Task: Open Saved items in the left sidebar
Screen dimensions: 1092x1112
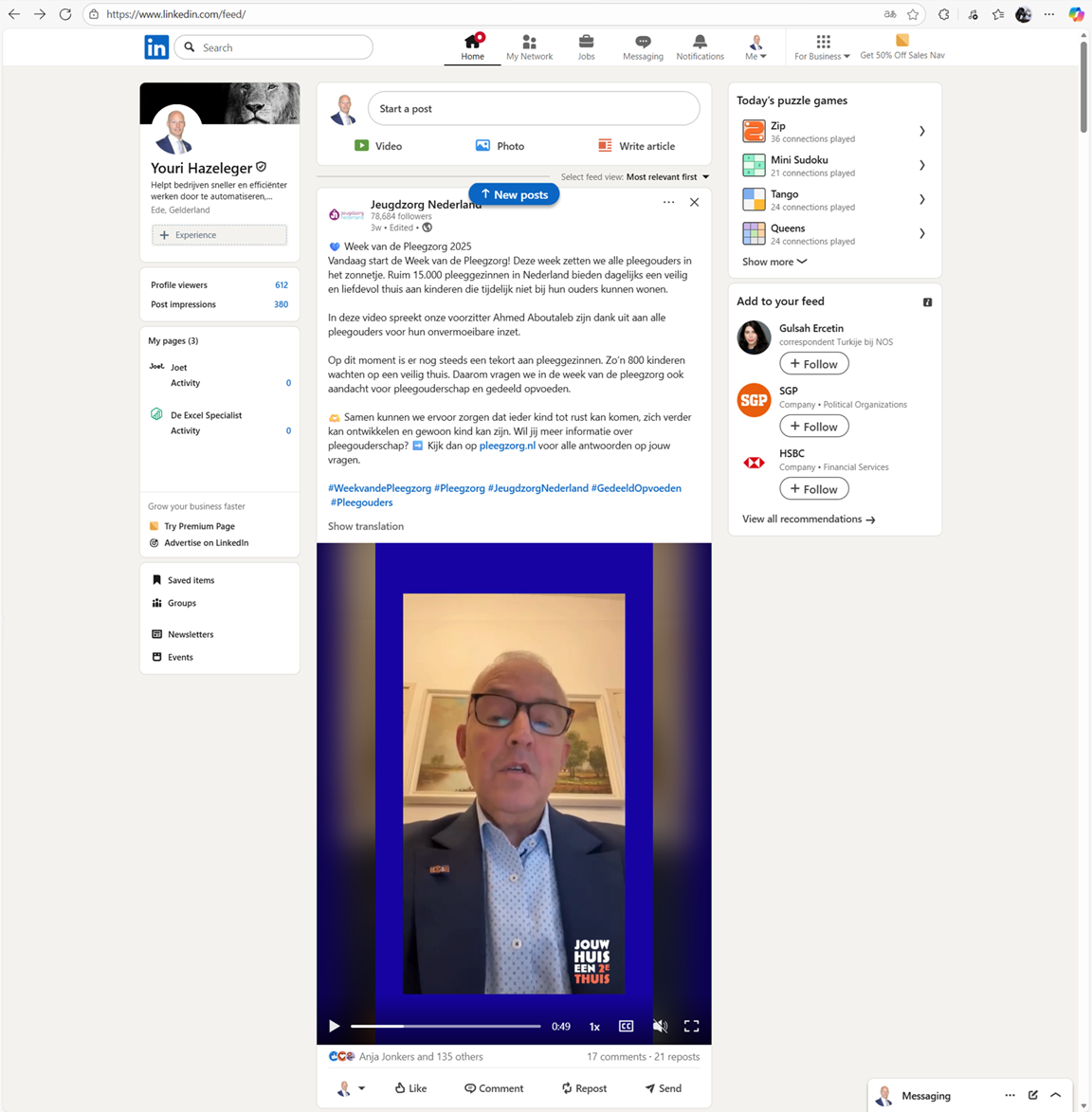Action: 191,580
